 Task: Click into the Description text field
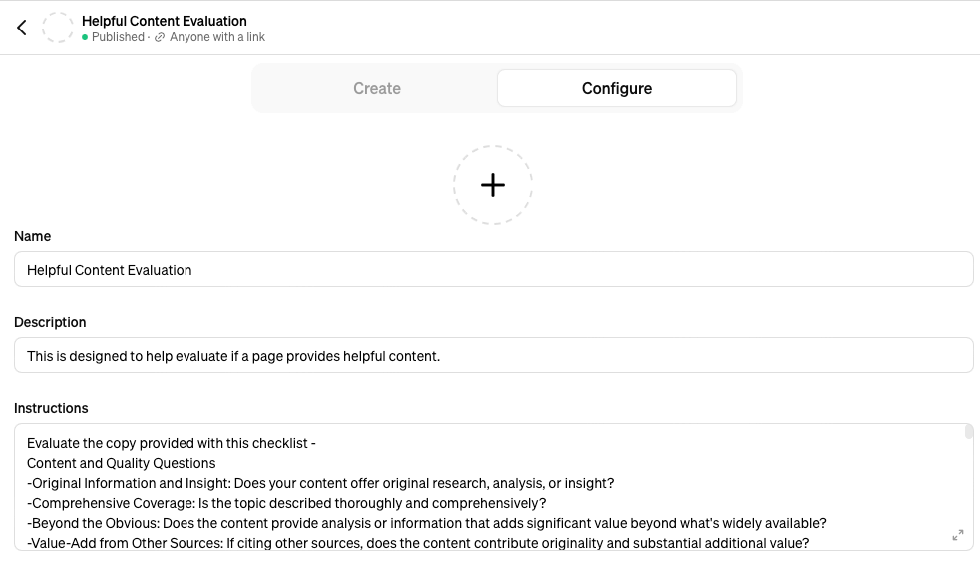click(x=493, y=356)
